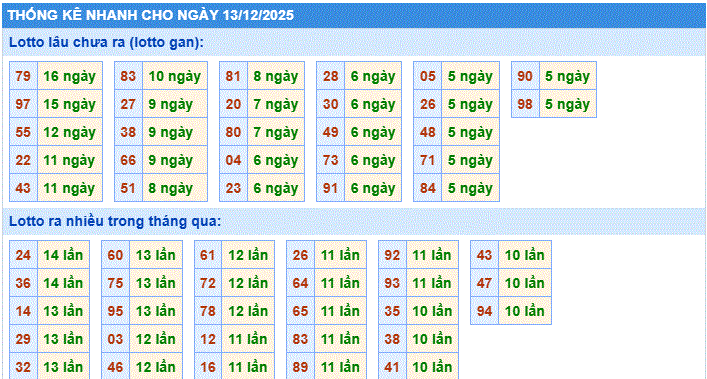Select the '15 ngày' cell
Viewport: 707px width, 379px height.
click(69, 104)
